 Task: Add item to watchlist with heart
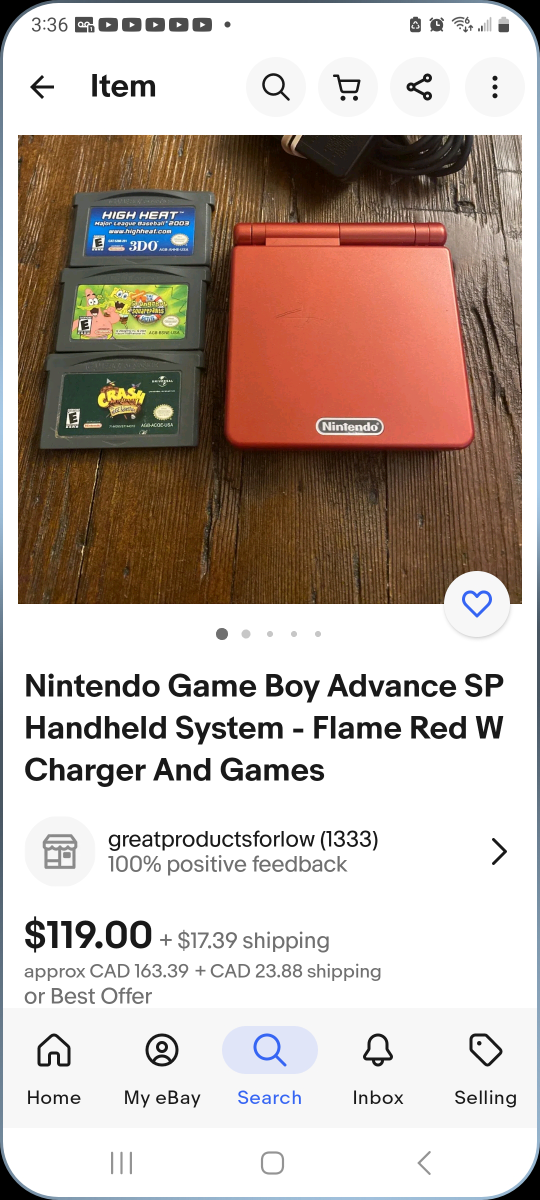click(477, 604)
